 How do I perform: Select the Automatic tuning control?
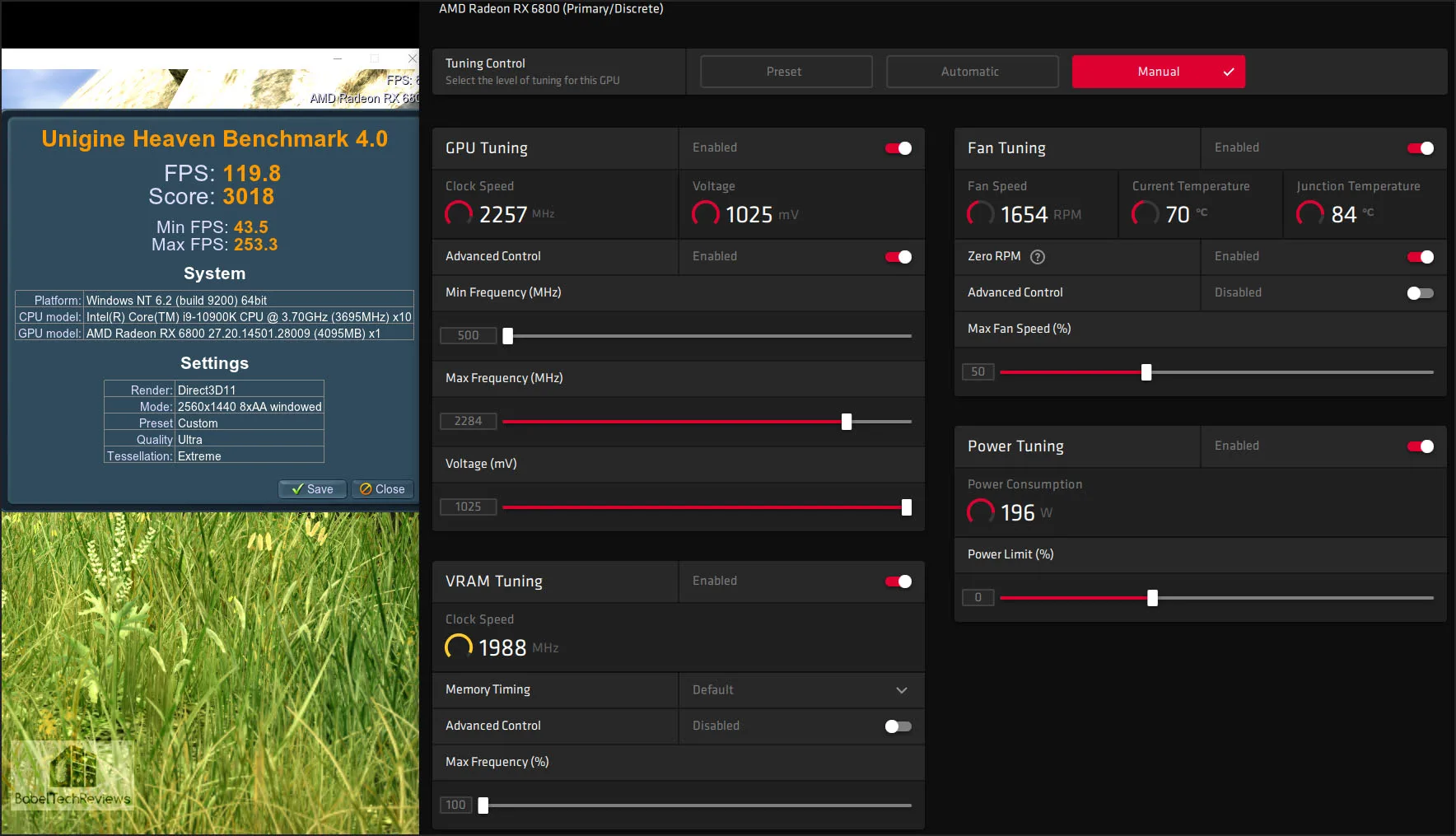coord(972,72)
